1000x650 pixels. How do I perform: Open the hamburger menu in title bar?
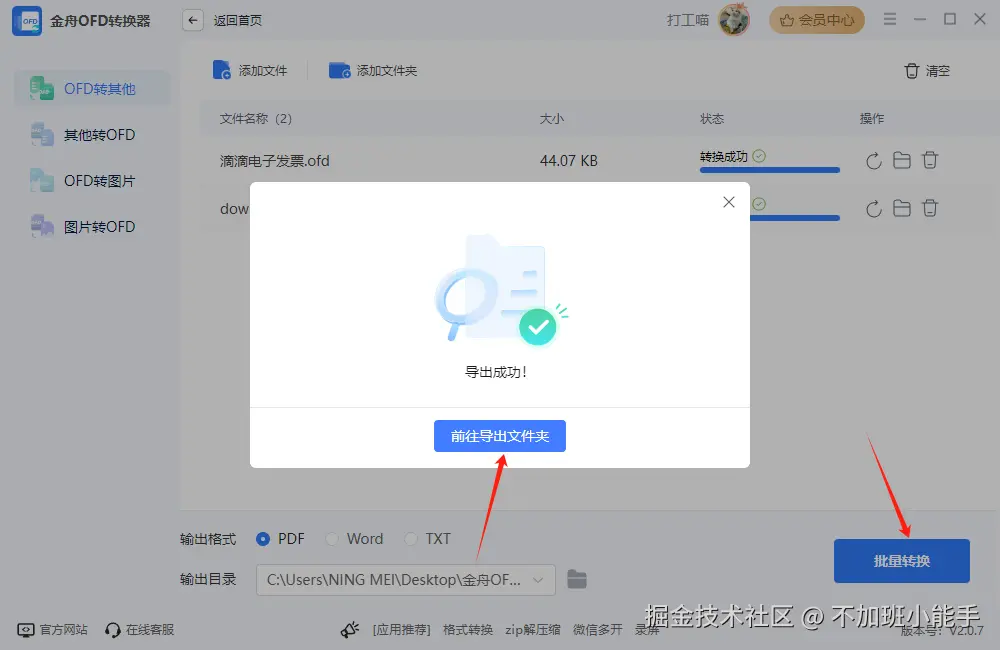(890, 19)
